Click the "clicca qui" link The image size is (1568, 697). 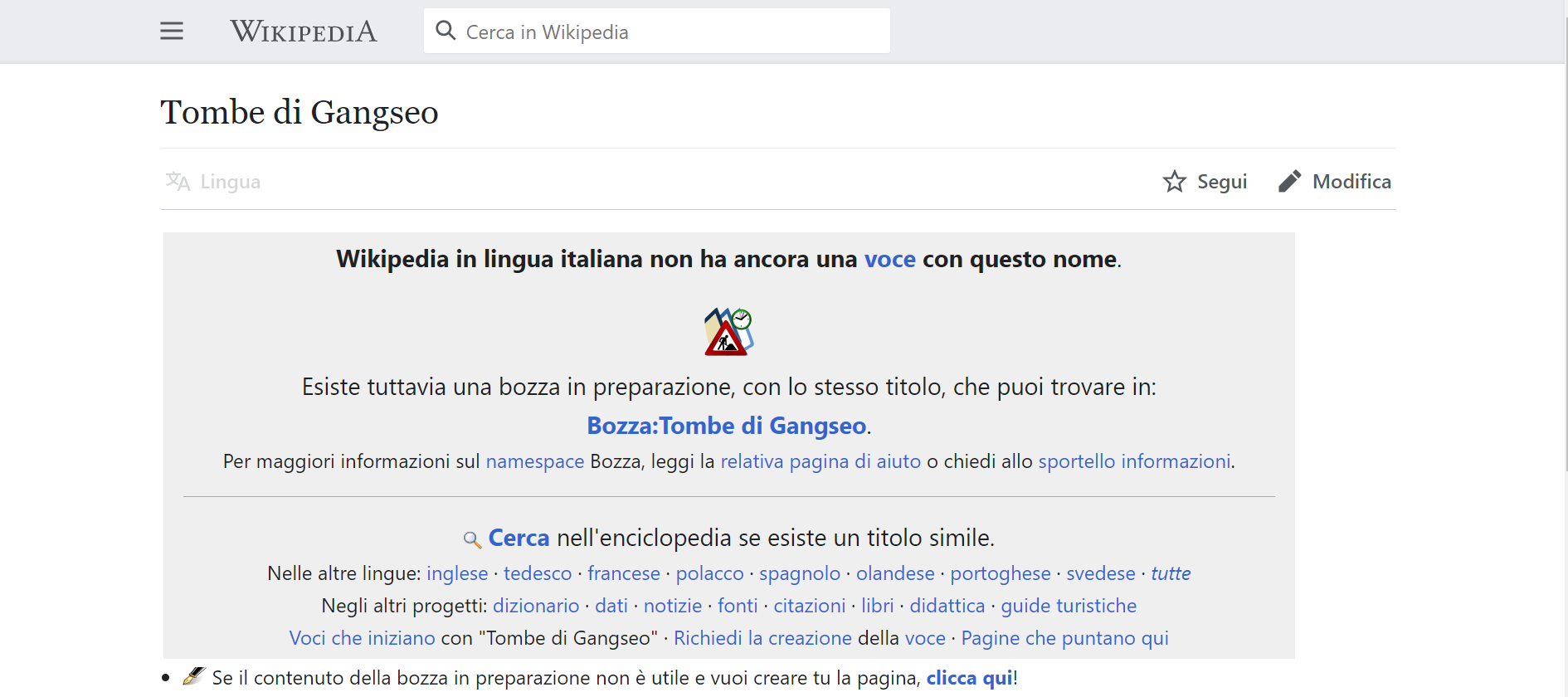(x=969, y=678)
